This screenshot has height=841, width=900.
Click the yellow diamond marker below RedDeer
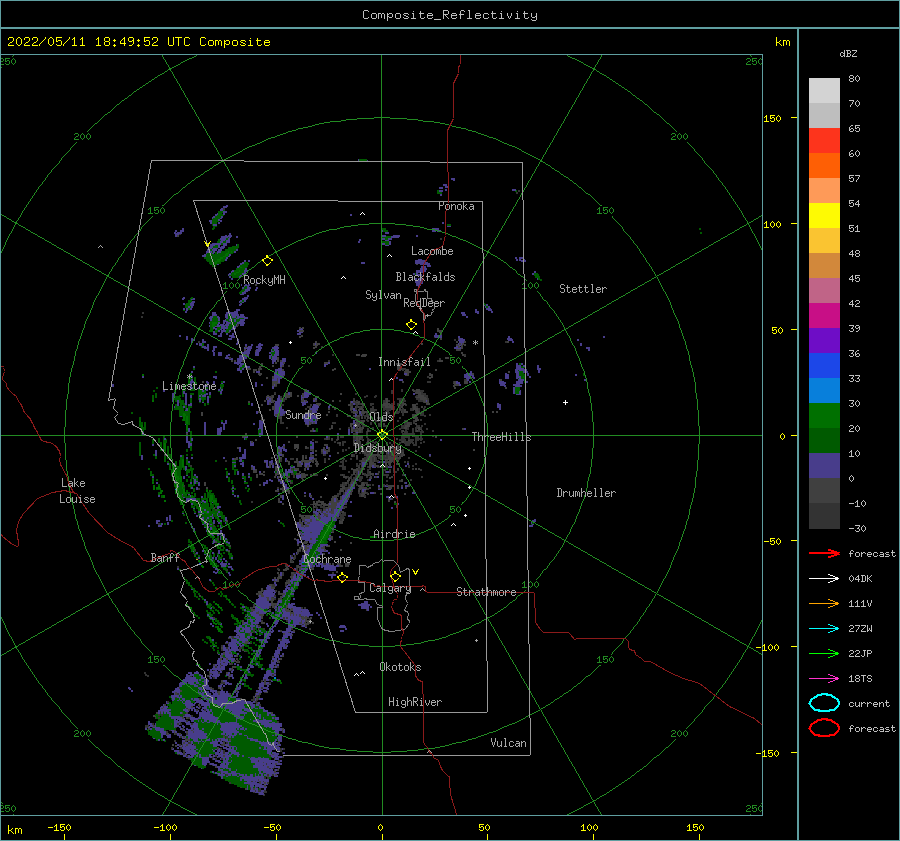point(412,325)
